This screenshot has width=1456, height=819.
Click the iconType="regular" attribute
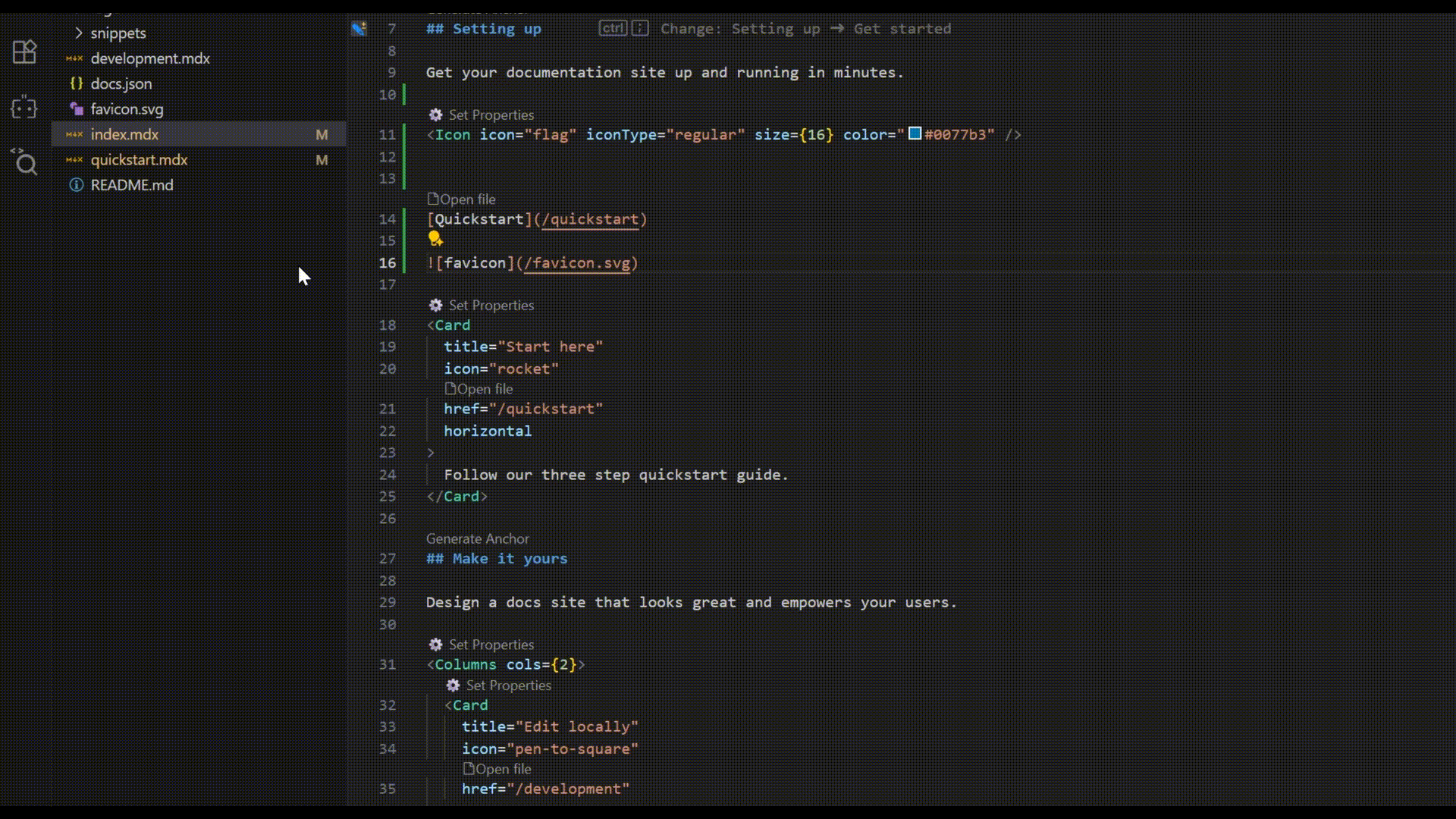click(665, 135)
